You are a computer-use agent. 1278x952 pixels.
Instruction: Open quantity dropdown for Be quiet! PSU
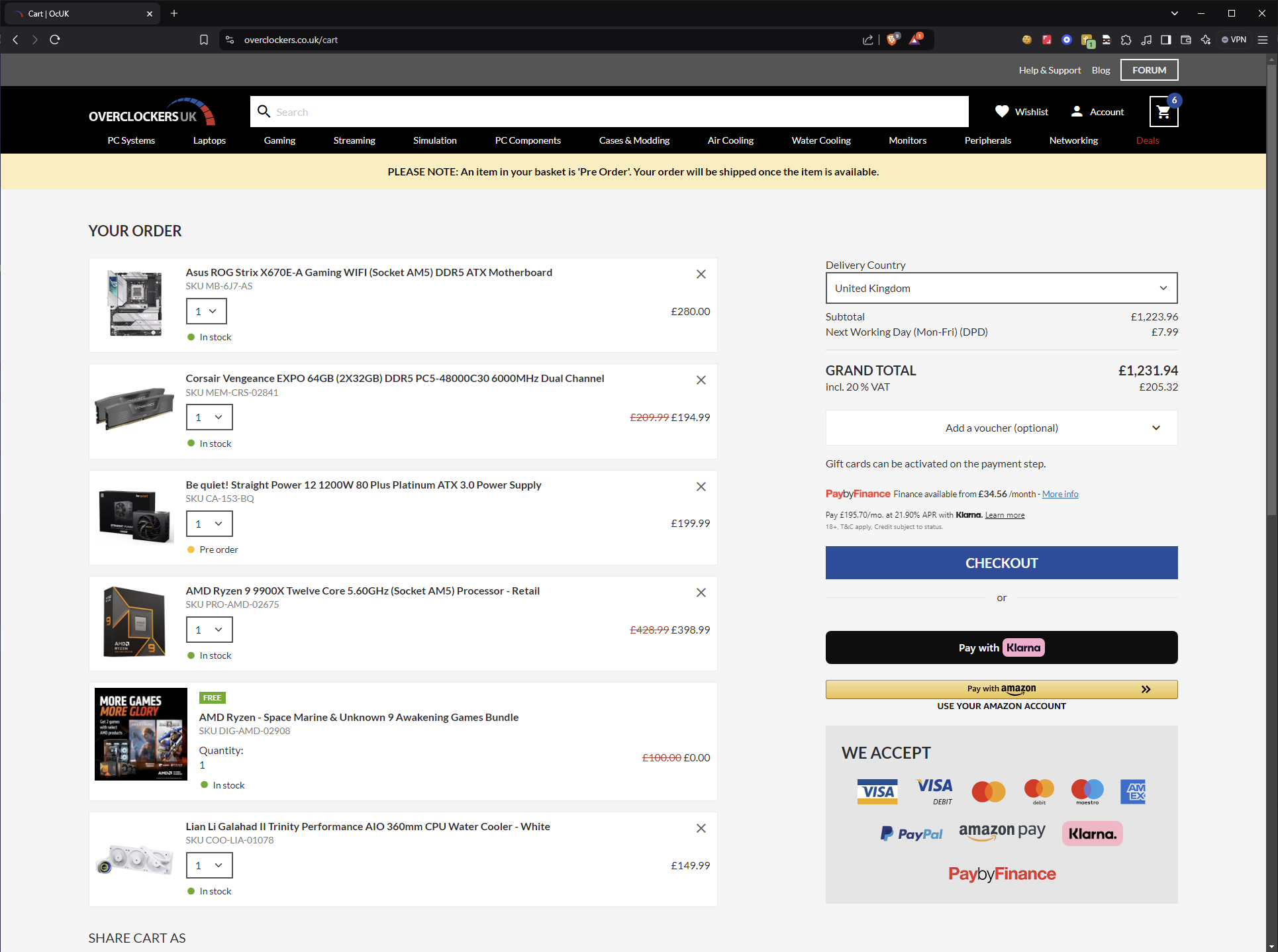[209, 524]
